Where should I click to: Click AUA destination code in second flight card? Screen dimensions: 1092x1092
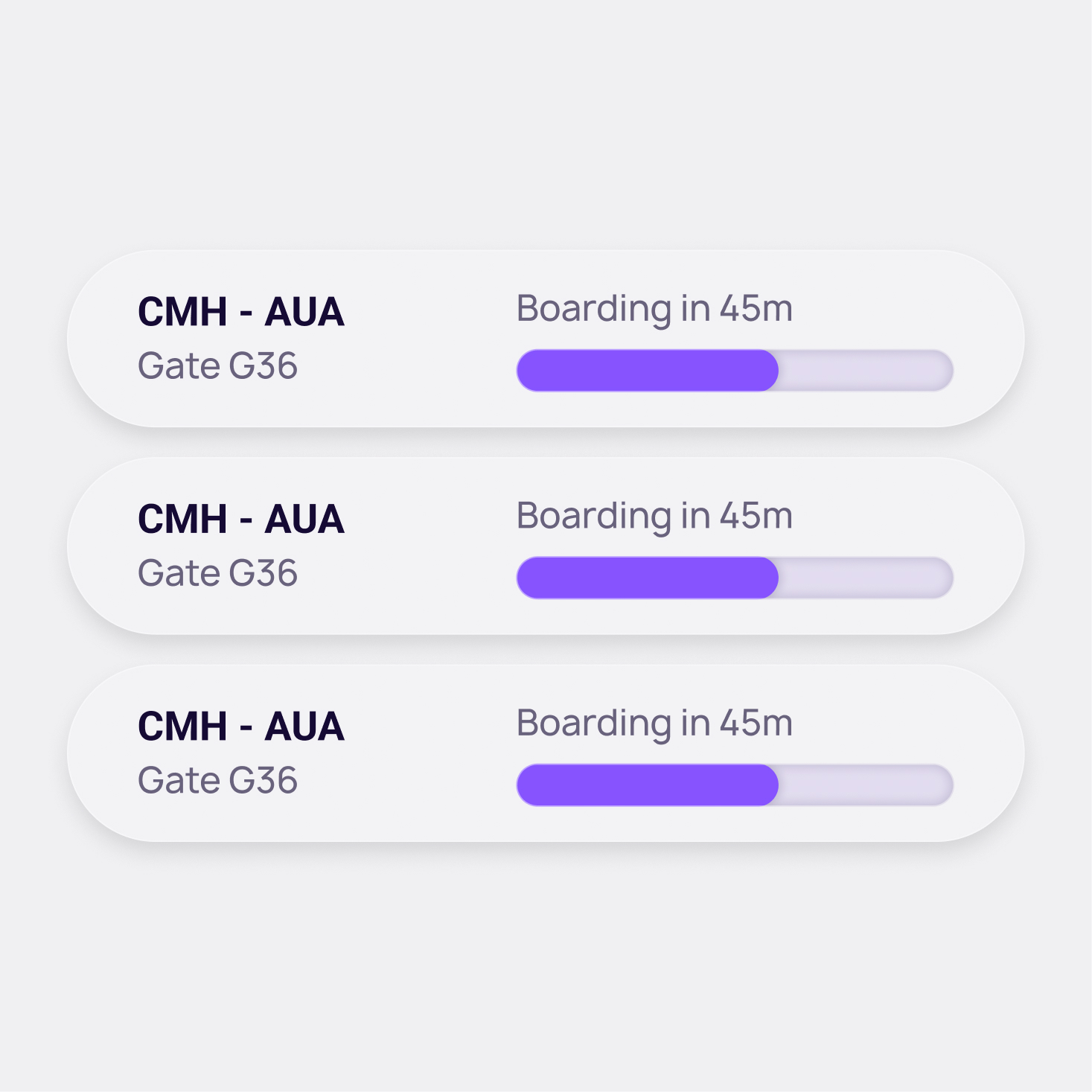[x=304, y=519]
